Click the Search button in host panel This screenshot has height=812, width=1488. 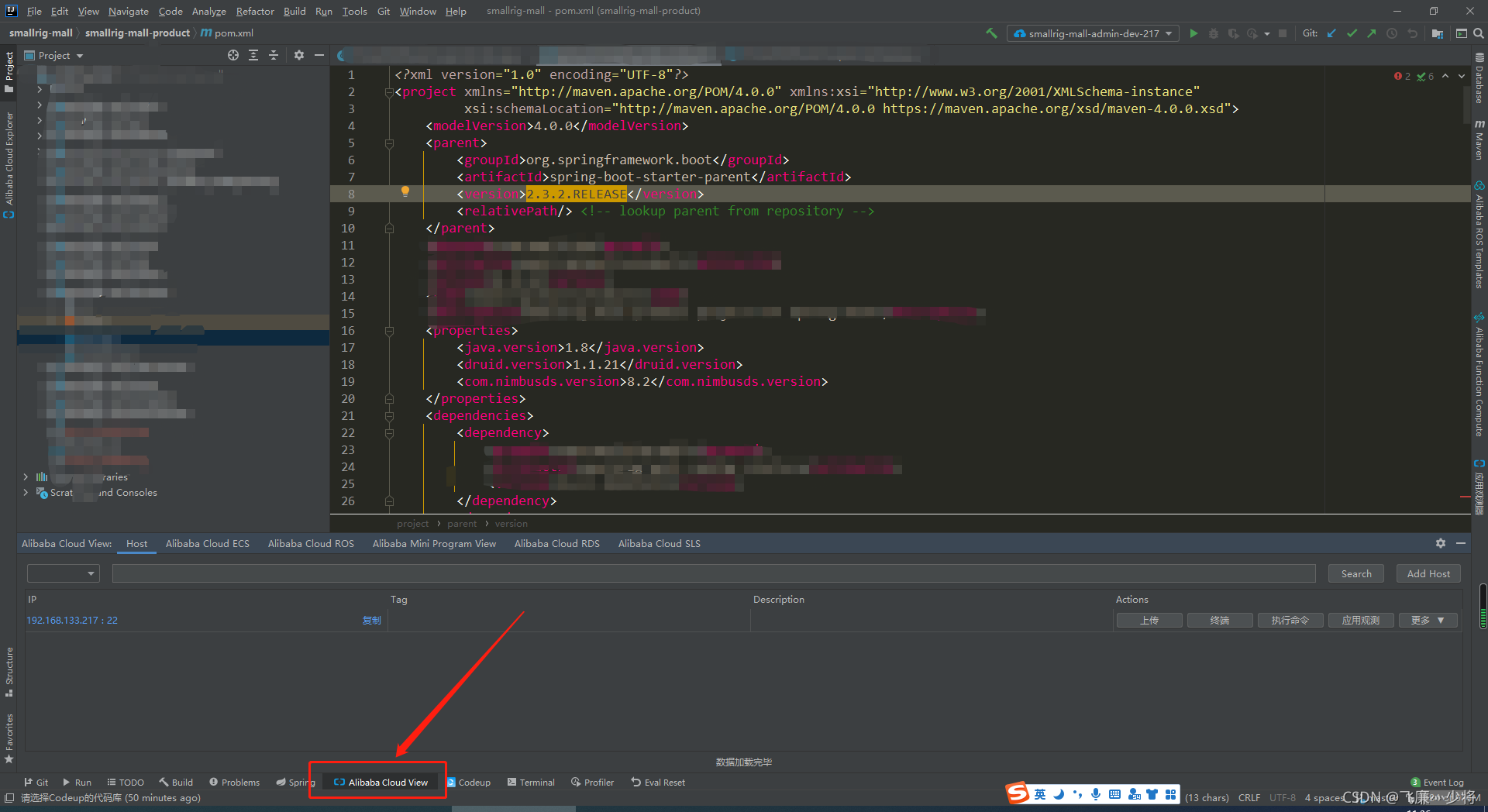click(1356, 573)
